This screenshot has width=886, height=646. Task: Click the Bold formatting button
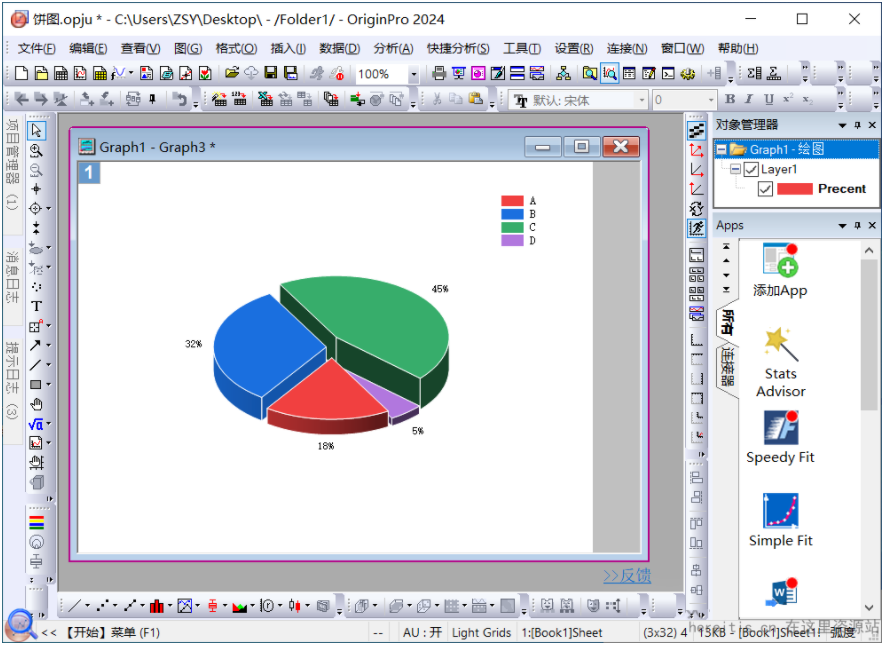pyautogui.click(x=730, y=99)
